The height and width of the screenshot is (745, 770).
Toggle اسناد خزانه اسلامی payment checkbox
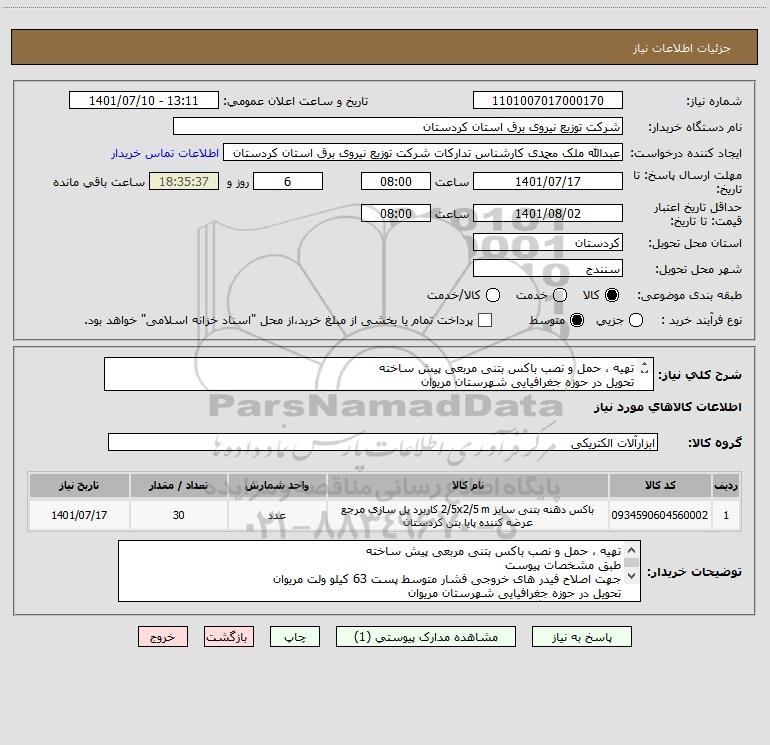pyautogui.click(x=485, y=320)
